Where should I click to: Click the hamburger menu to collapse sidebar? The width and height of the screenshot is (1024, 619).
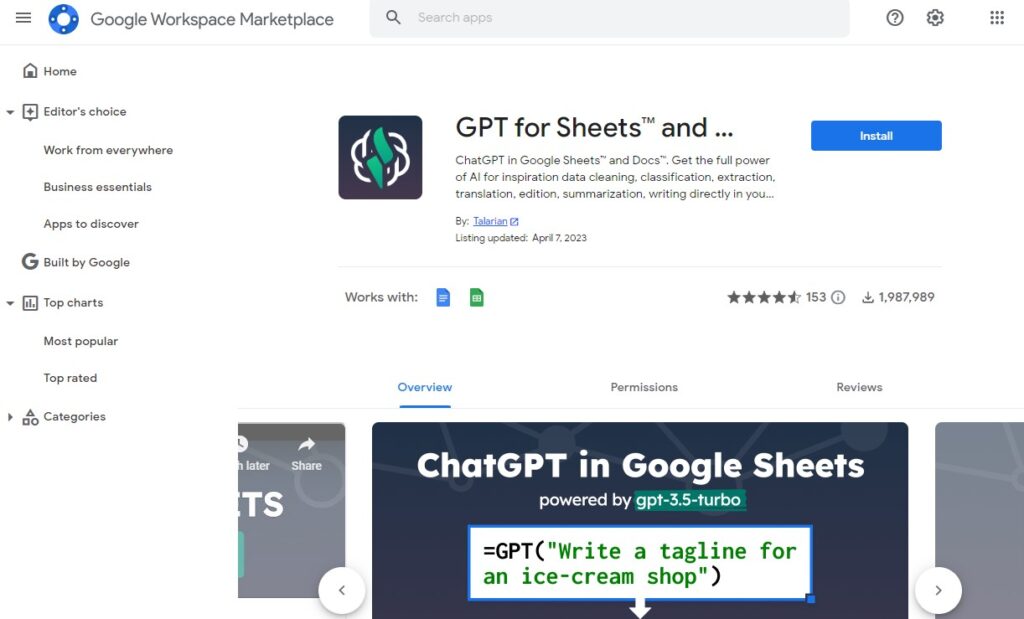(x=23, y=17)
